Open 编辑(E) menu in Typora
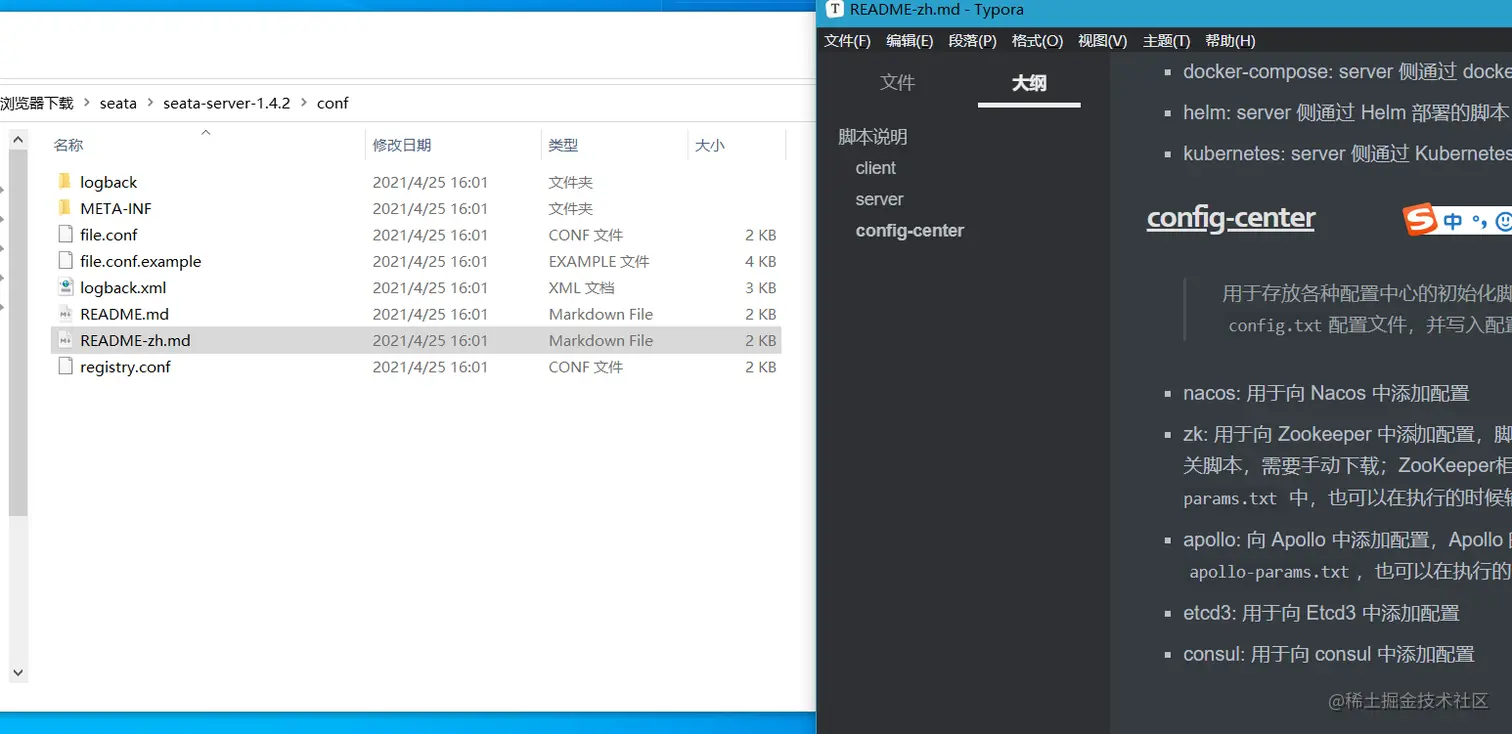This screenshot has height=734, width=1512. [x=909, y=41]
